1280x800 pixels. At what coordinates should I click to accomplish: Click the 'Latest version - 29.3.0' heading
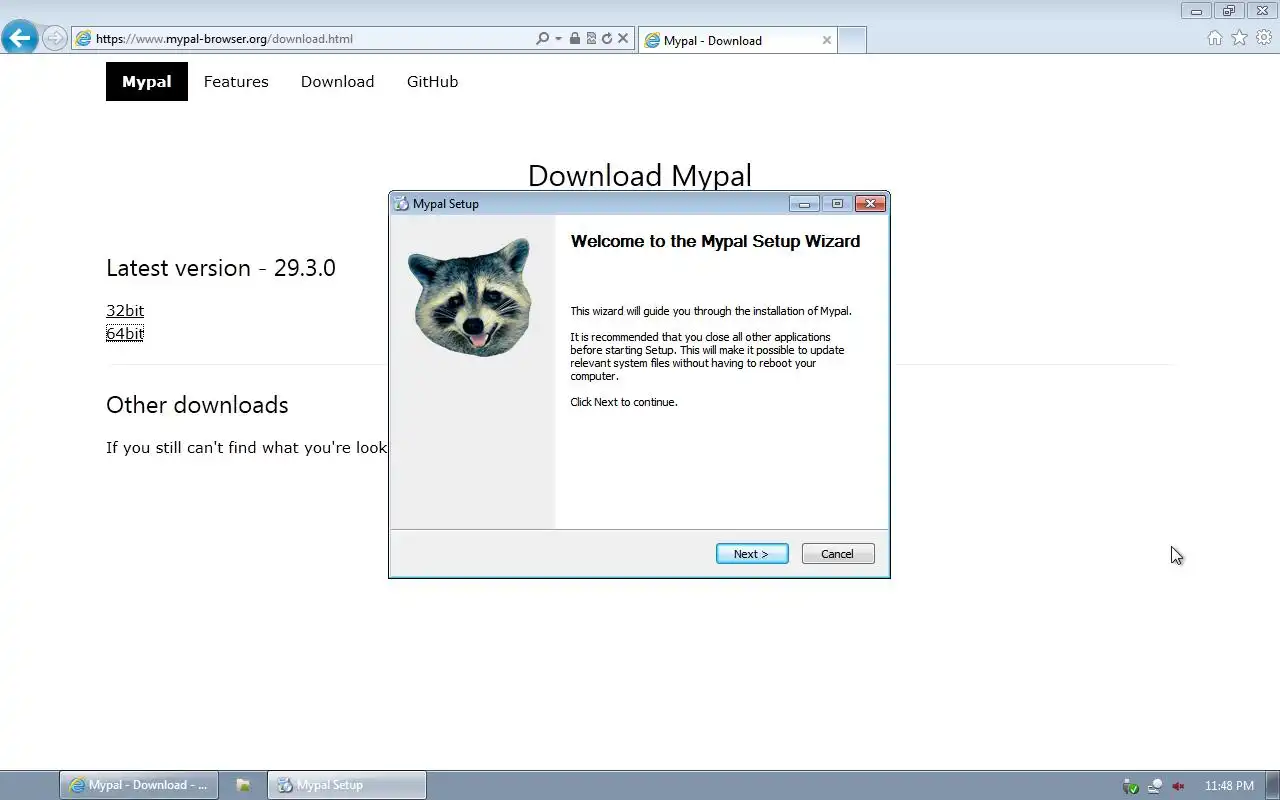click(x=221, y=268)
